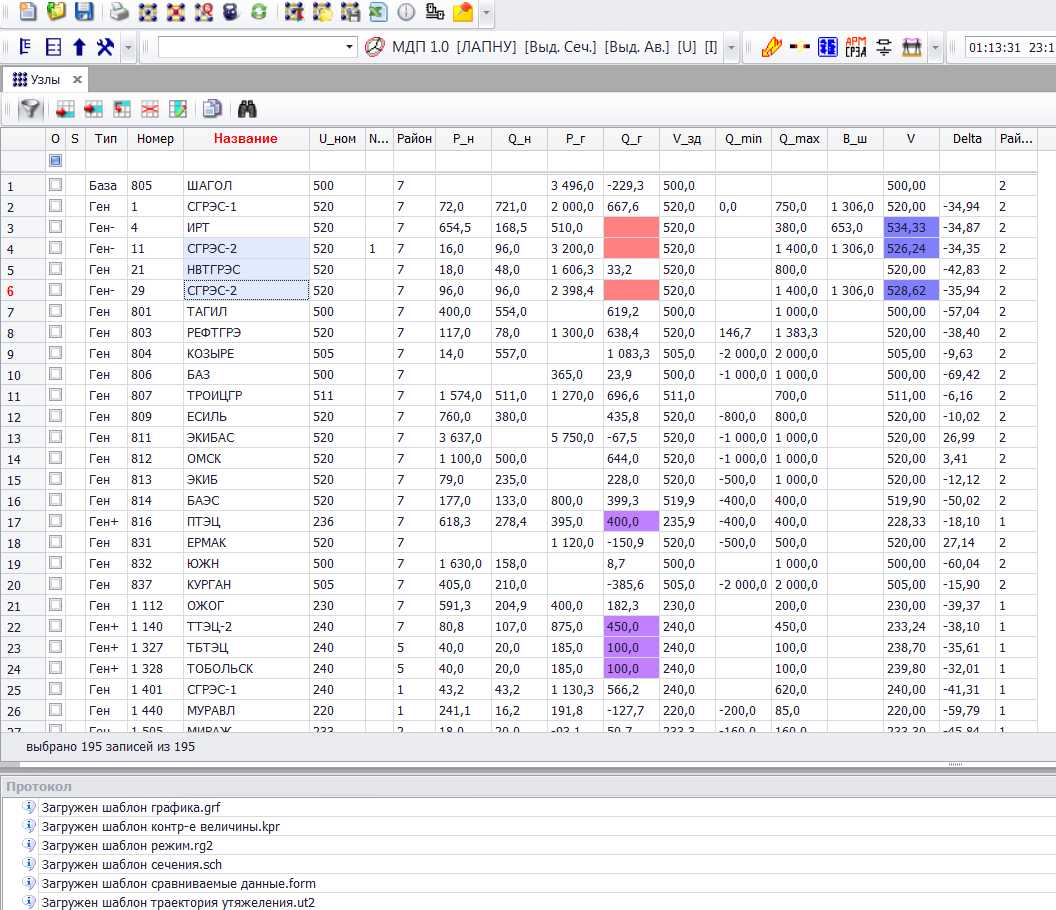Select the protocol entry about сечения.sch
1056x910 pixels.
pos(131,864)
